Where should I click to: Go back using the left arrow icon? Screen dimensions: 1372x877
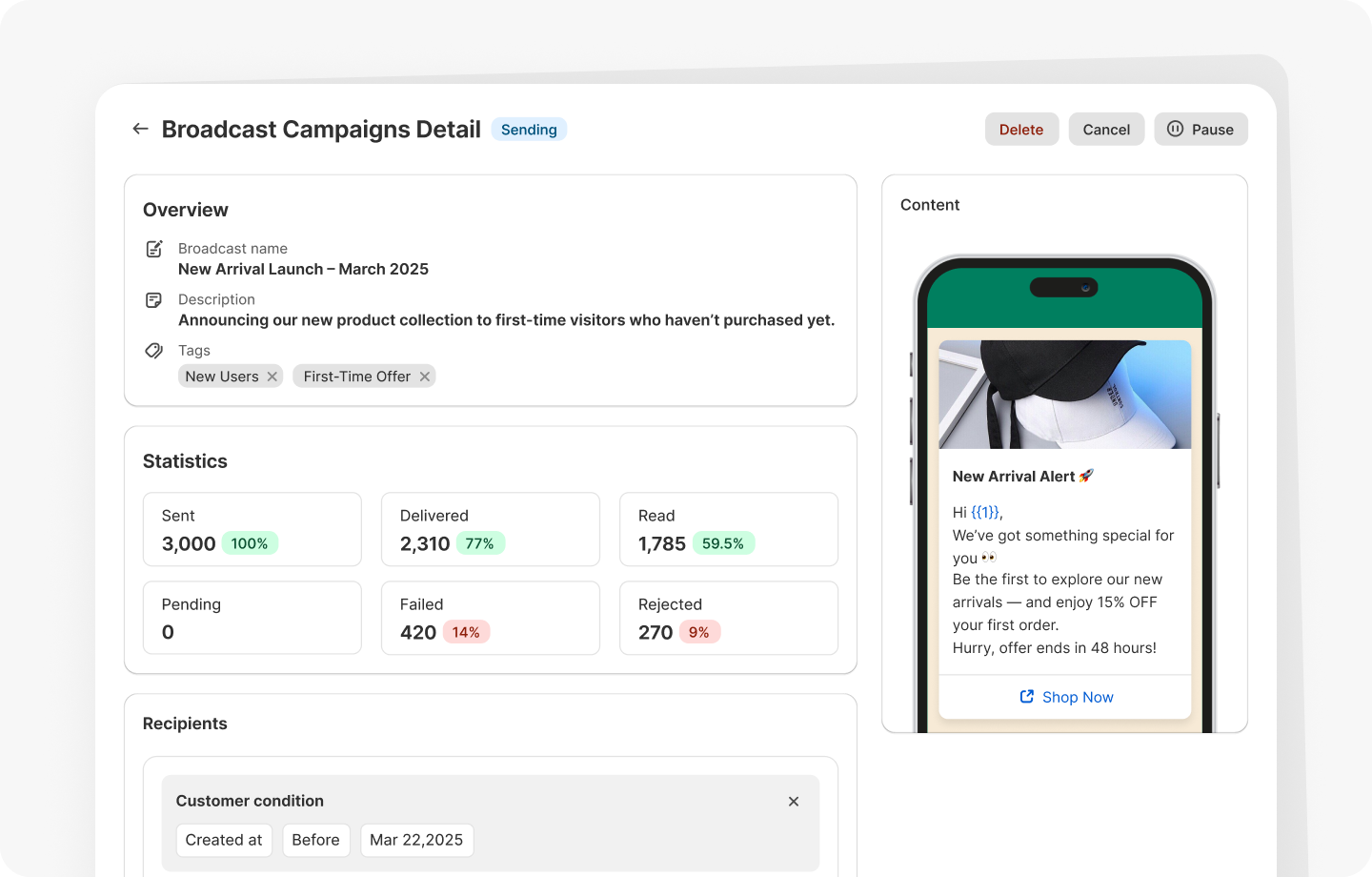click(x=140, y=129)
